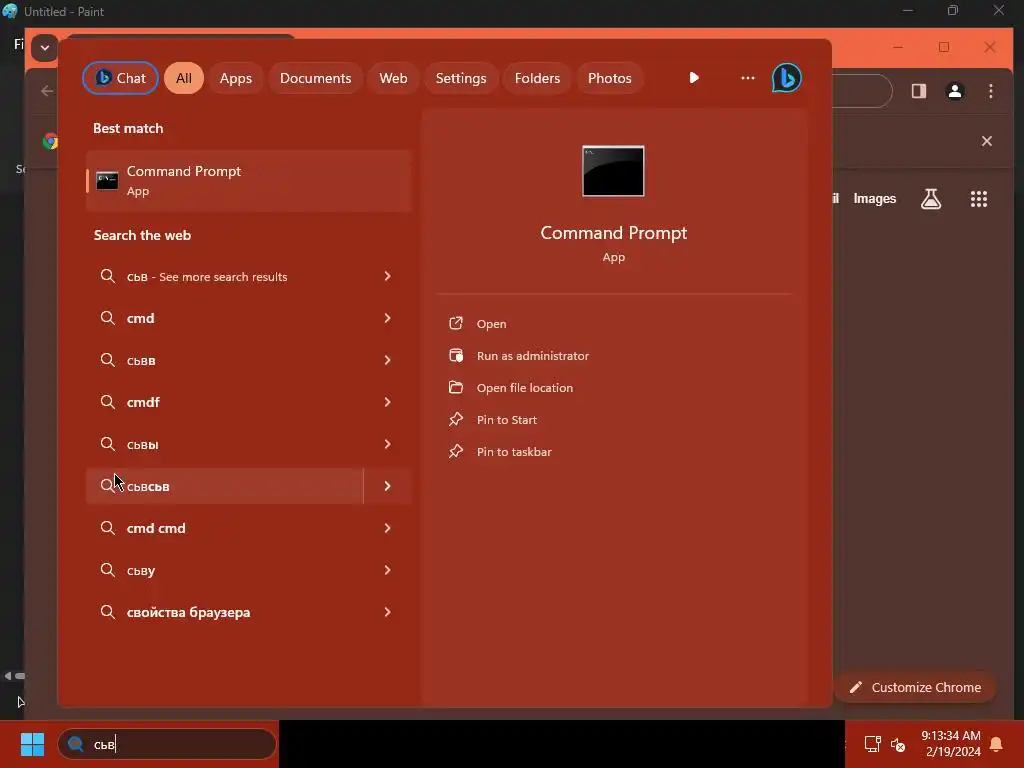
Task: Close the Chrome bar with X
Action: [987, 141]
